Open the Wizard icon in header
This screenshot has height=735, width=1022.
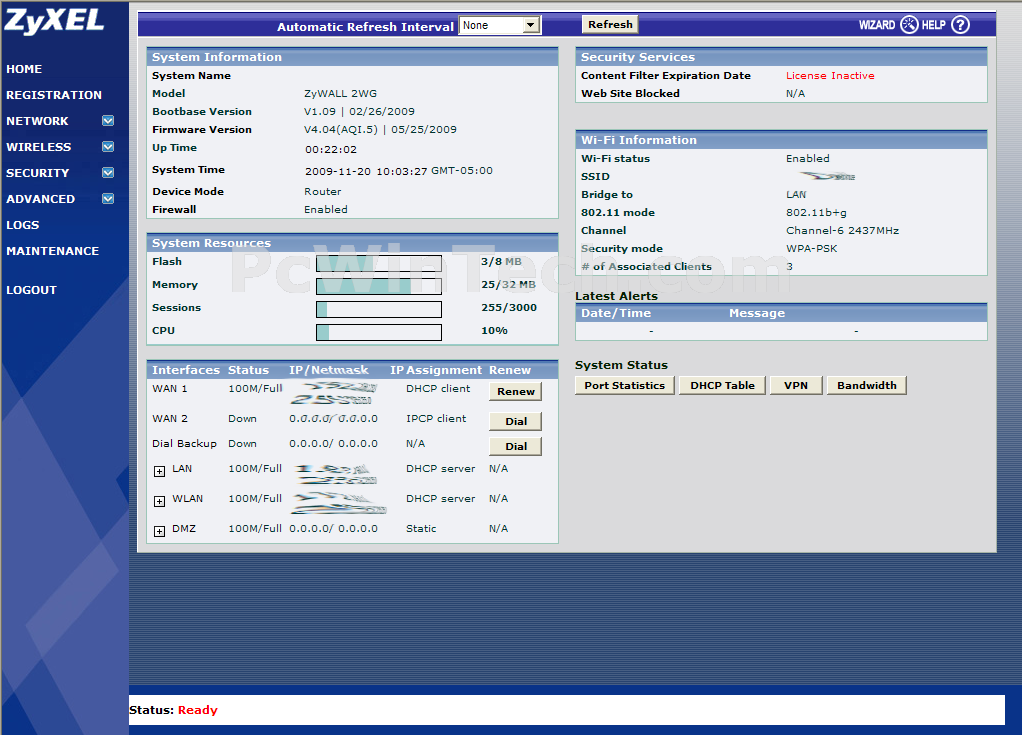click(x=909, y=25)
